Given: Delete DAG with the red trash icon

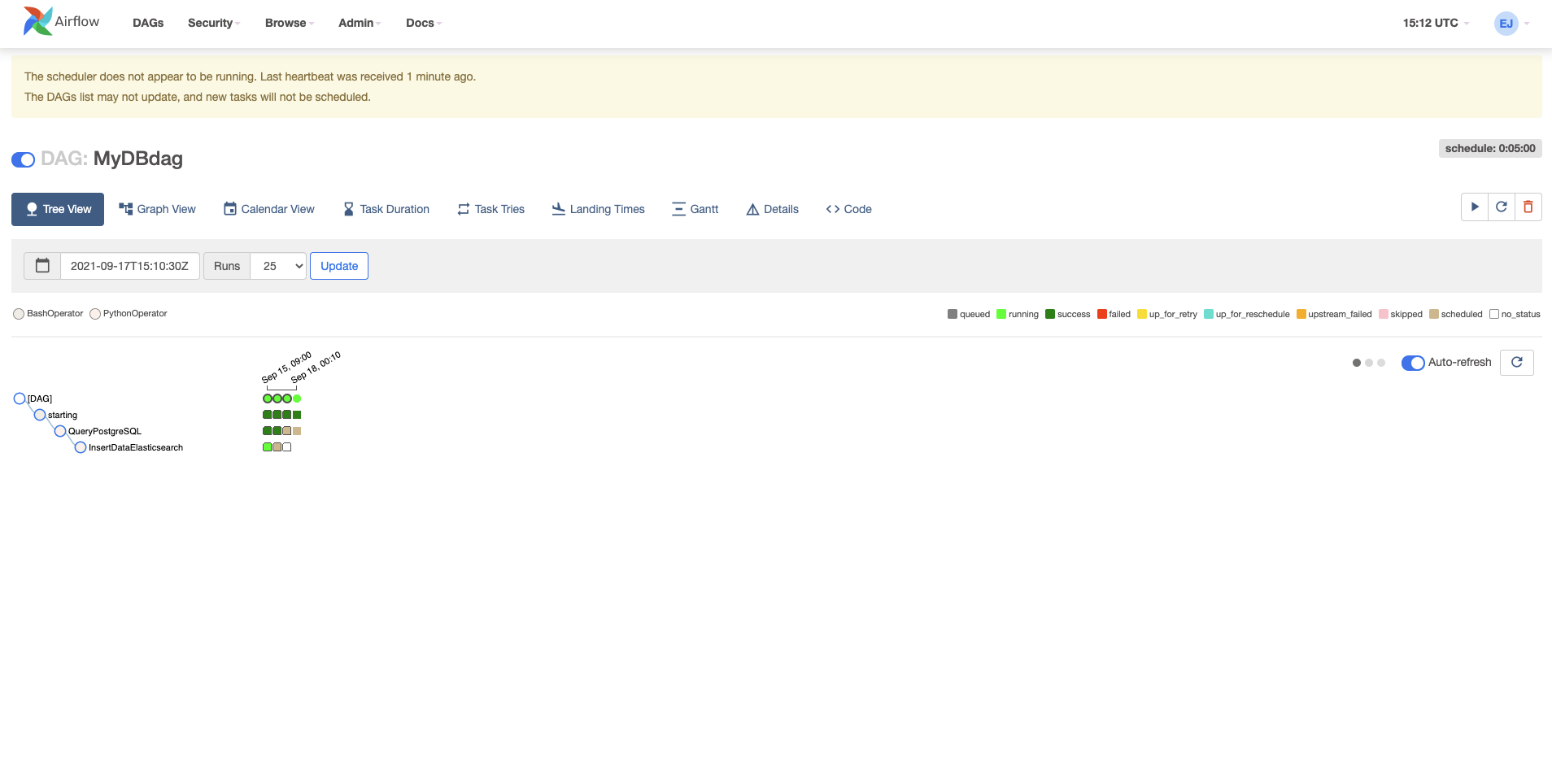Looking at the screenshot, I should (x=1528, y=207).
